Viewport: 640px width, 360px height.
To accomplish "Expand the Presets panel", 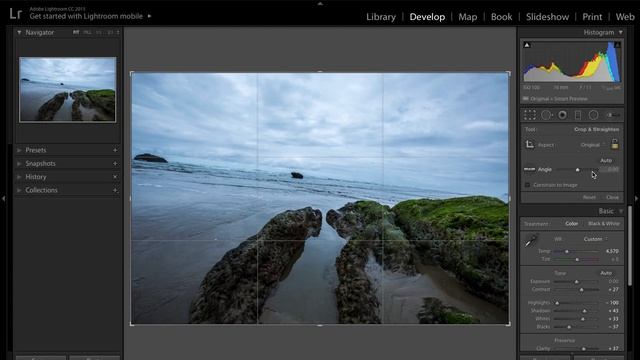I will click(x=19, y=150).
